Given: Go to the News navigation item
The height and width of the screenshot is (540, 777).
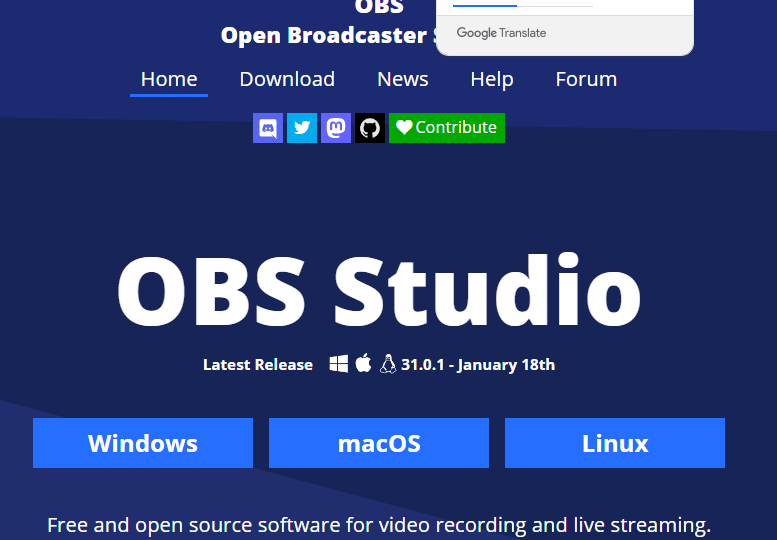Looking at the screenshot, I should coord(402,79).
